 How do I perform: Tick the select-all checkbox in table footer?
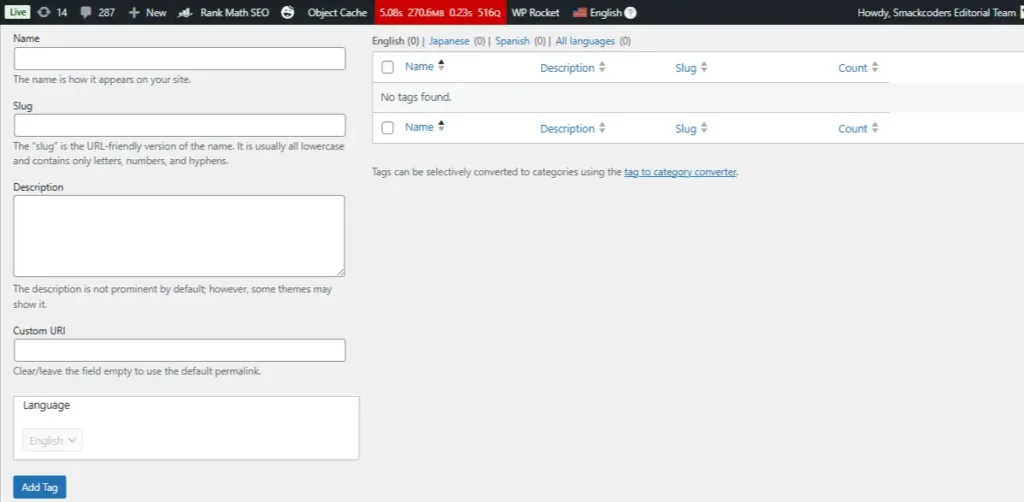point(388,128)
